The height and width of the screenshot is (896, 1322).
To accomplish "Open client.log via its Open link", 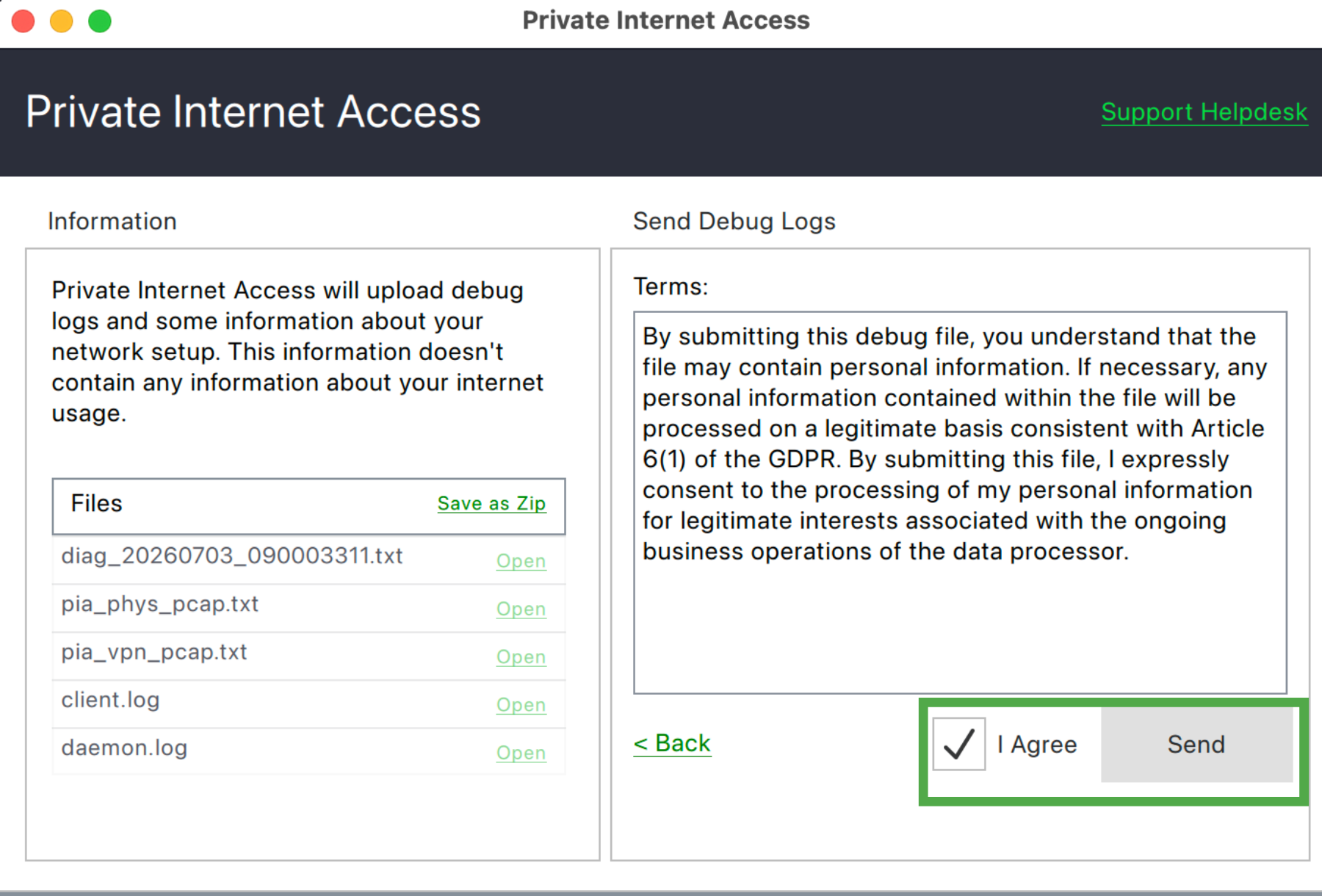I will pos(521,705).
